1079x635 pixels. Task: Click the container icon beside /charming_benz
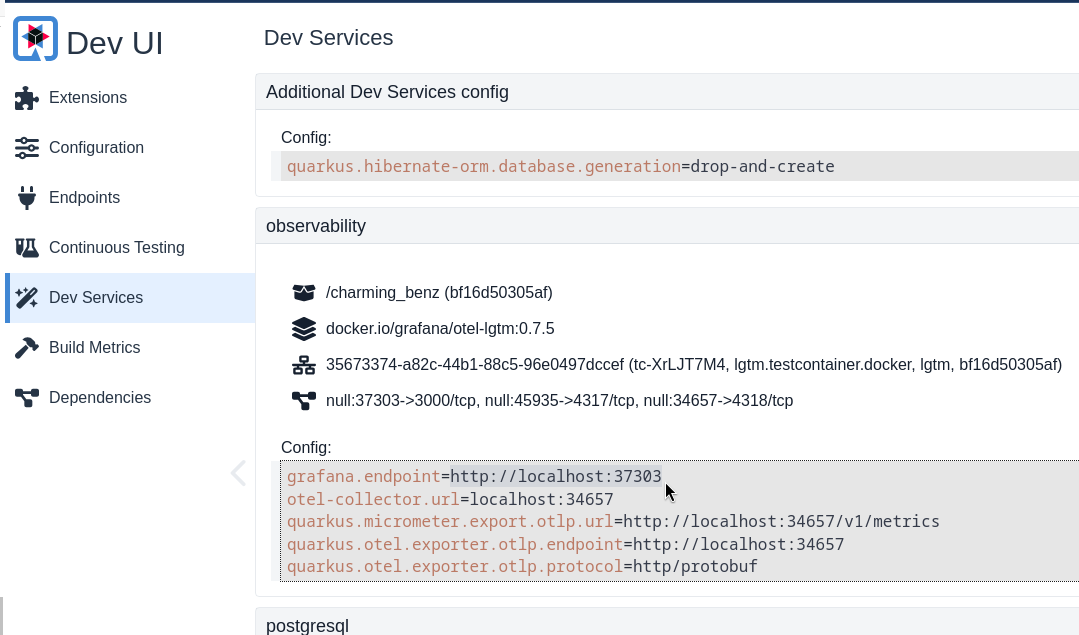pyautogui.click(x=303, y=292)
